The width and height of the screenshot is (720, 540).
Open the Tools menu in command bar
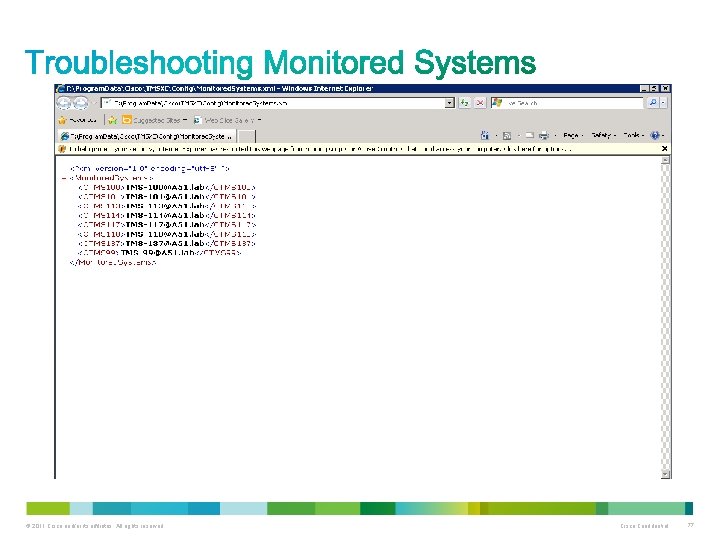633,135
